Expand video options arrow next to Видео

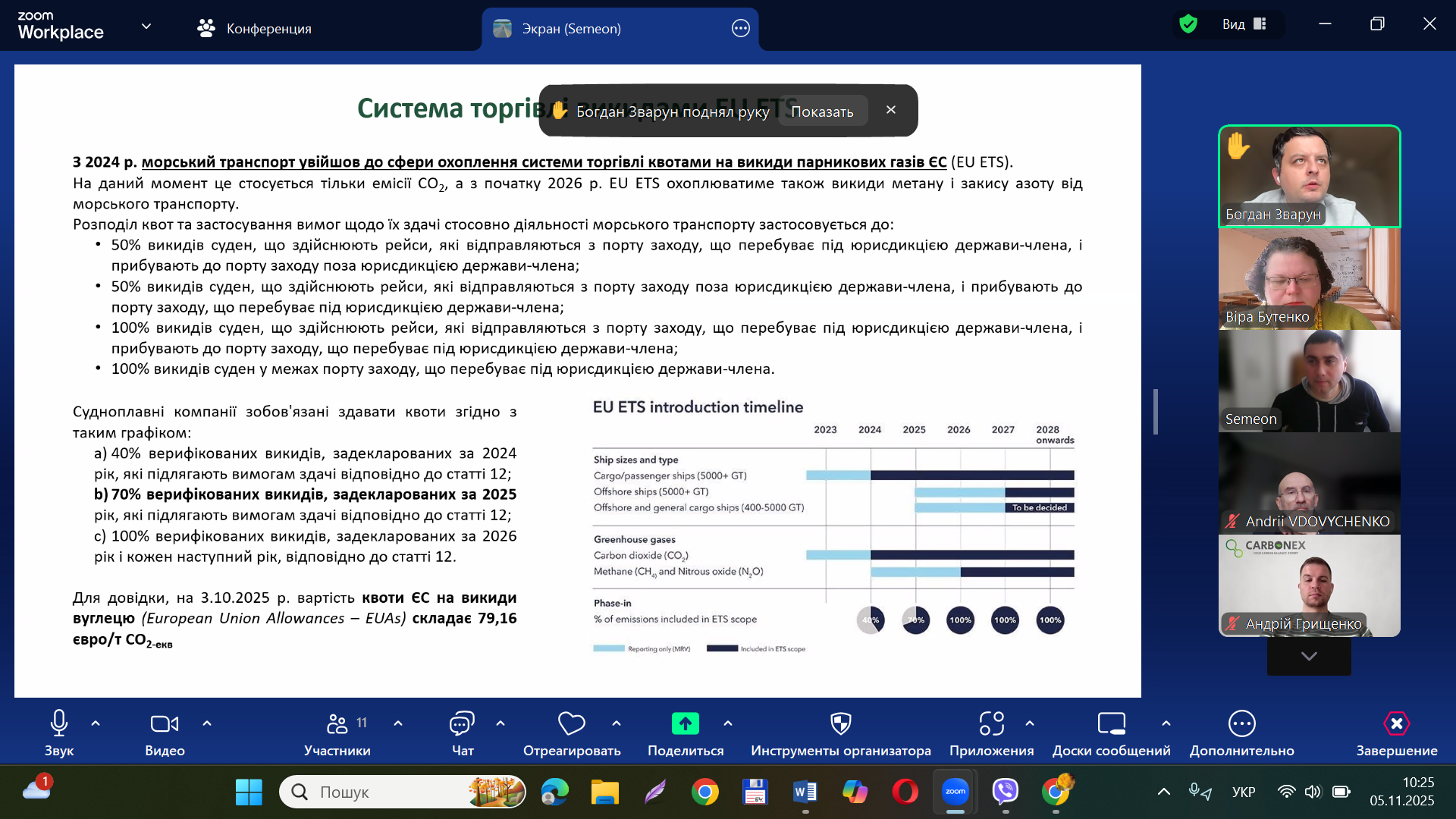click(207, 723)
